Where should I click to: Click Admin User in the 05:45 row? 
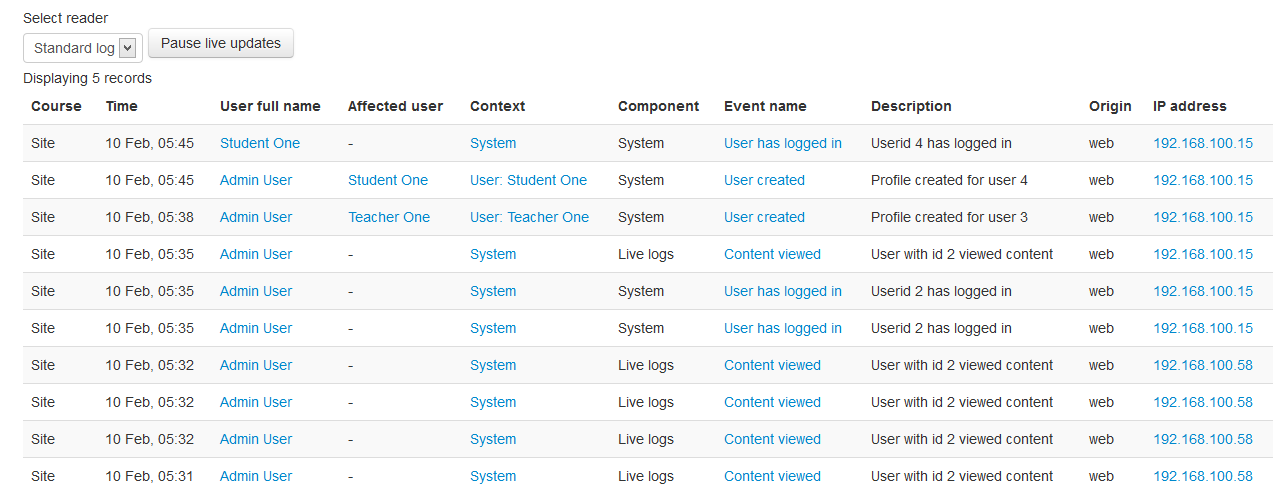click(x=256, y=180)
